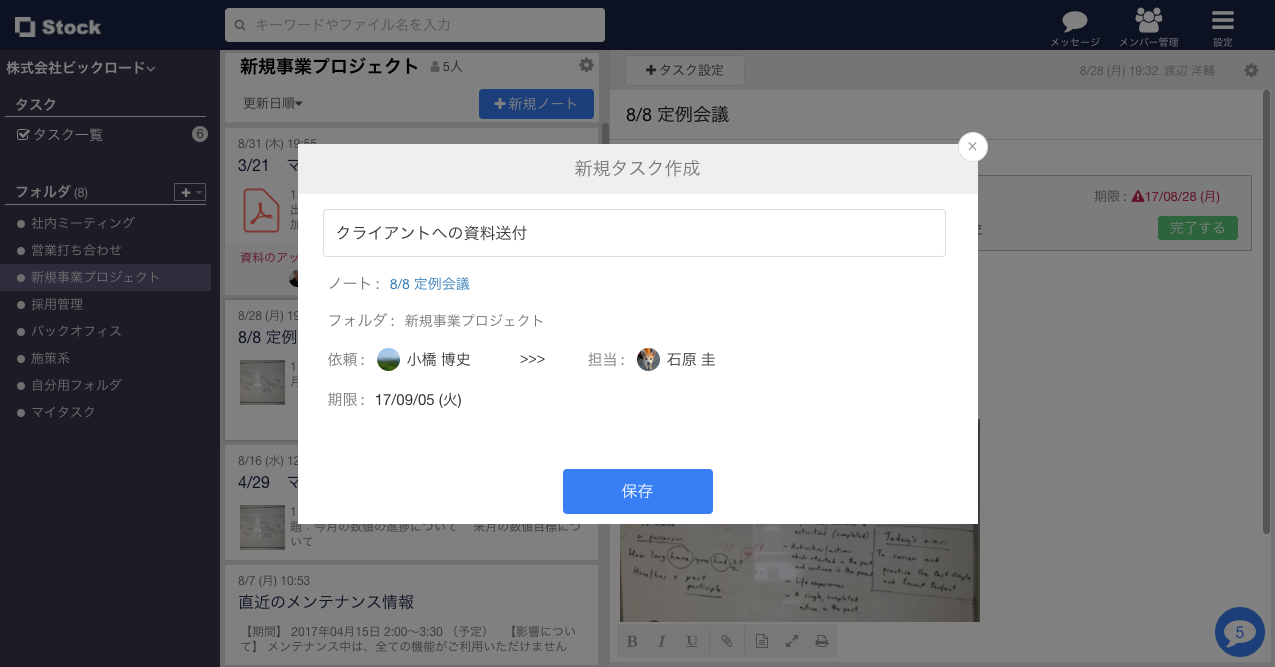Open the 8/8 定例会議 note link
The height and width of the screenshot is (667, 1275).
point(429,284)
